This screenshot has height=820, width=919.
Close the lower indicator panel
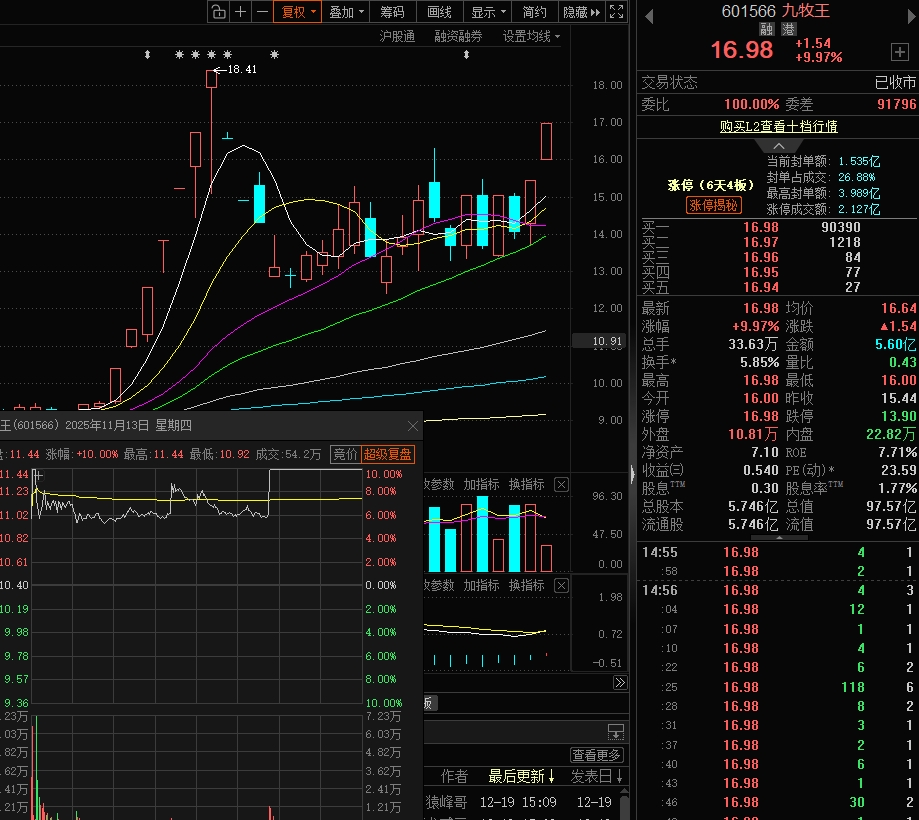pyautogui.click(x=561, y=585)
